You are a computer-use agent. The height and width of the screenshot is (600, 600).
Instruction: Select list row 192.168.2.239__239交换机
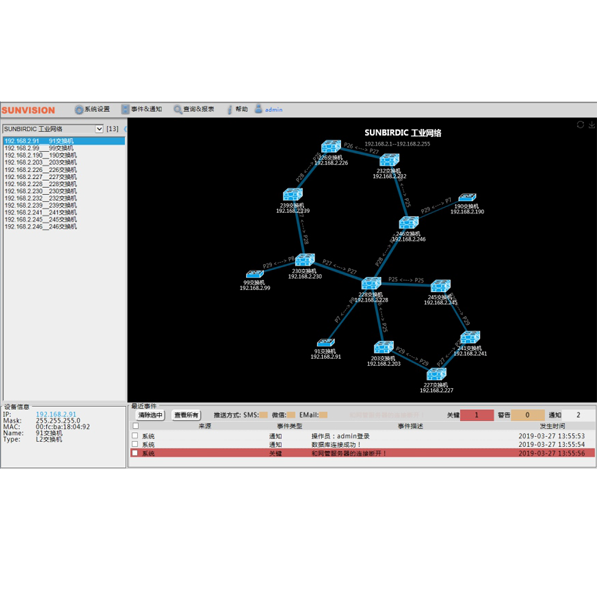tap(64, 205)
